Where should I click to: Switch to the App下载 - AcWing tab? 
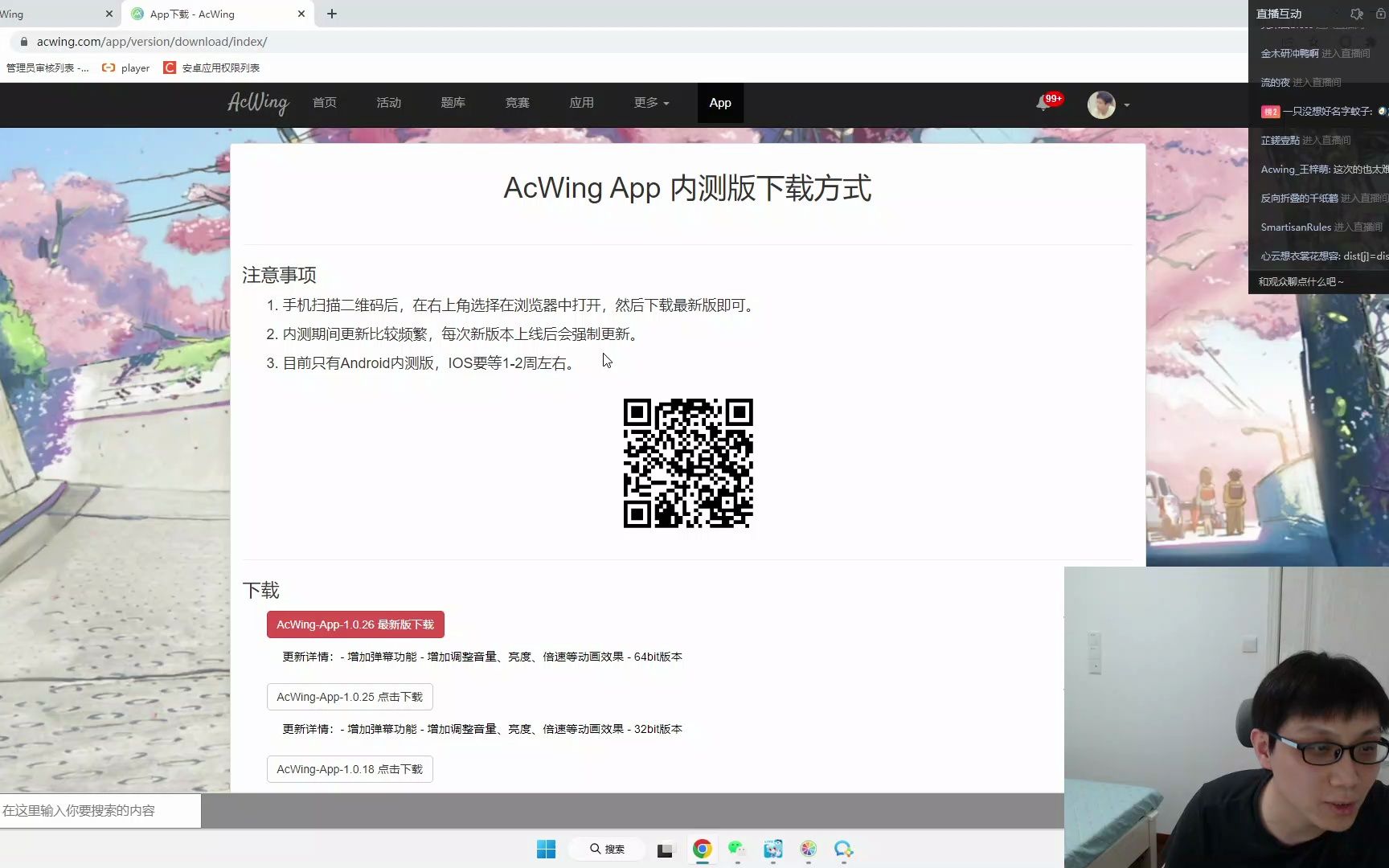point(217,14)
